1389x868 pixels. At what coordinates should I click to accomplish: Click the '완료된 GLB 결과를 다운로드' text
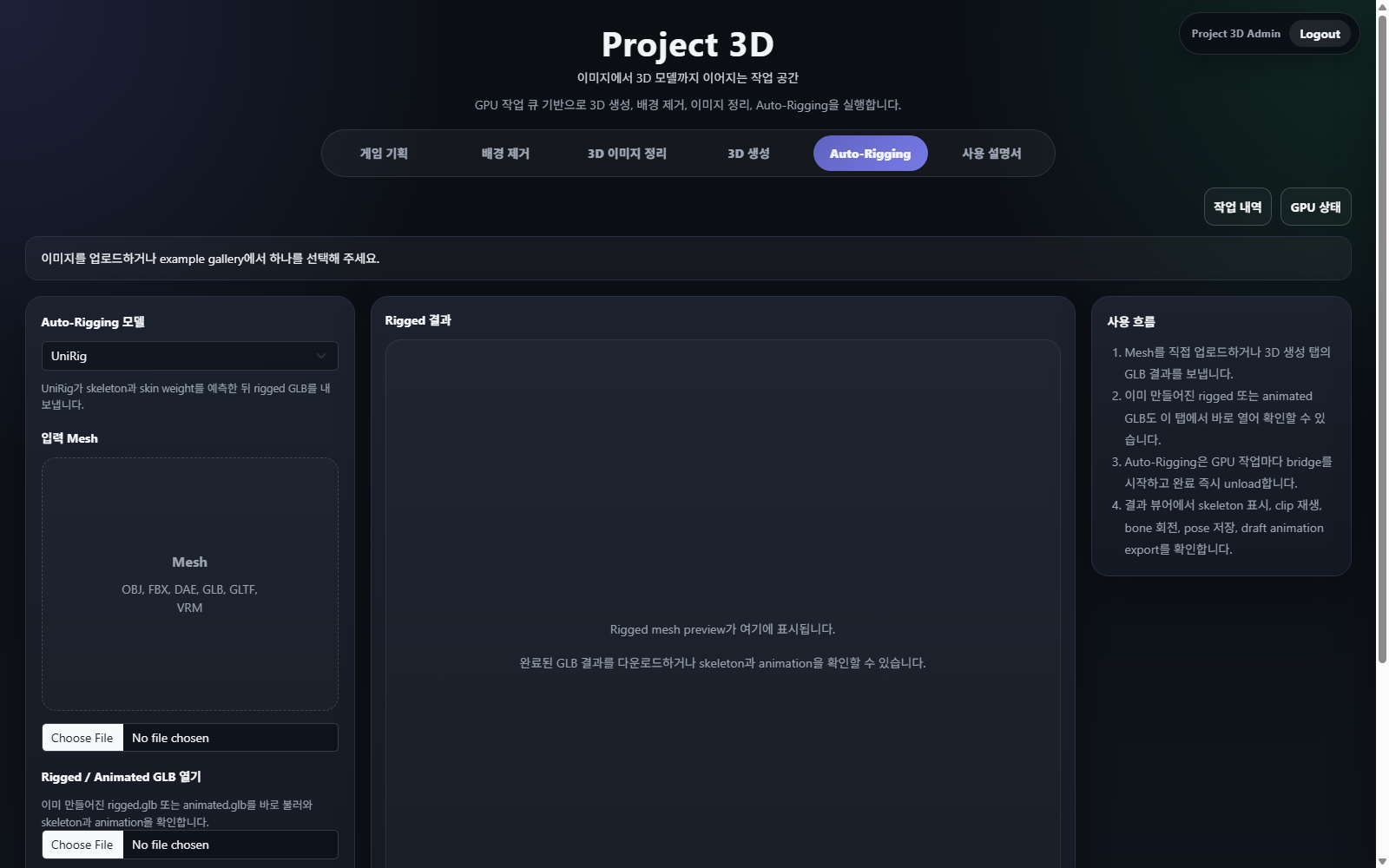722,663
